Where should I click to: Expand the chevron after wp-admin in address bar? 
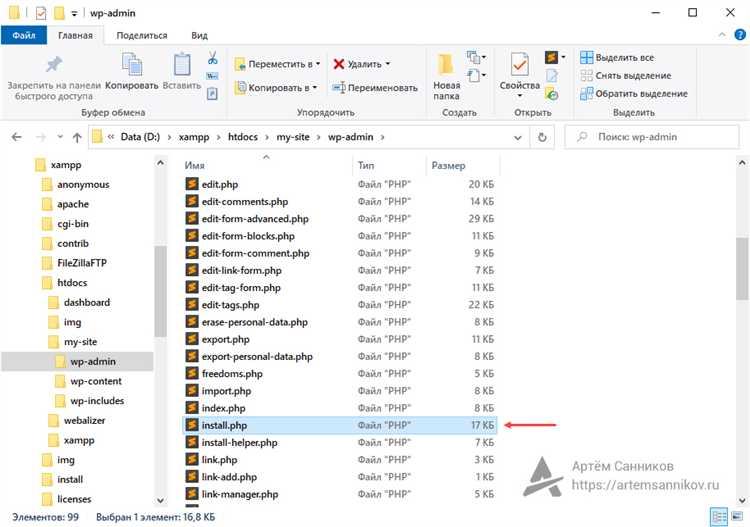(x=382, y=138)
